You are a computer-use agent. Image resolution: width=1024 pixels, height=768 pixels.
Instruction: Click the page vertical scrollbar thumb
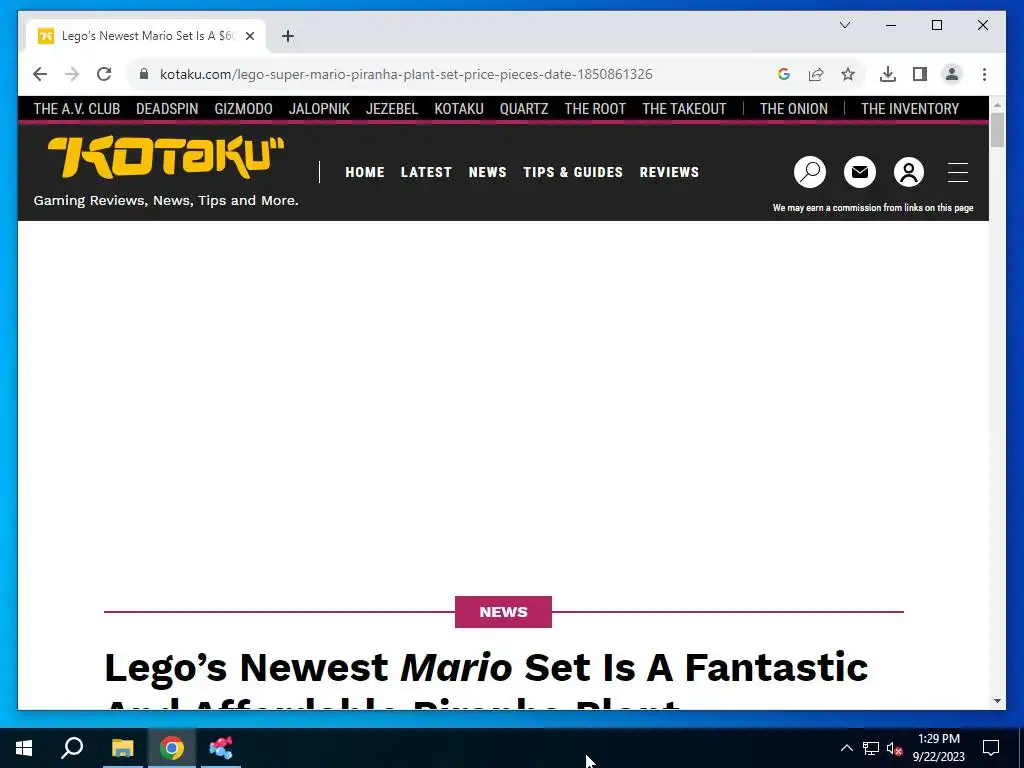(997, 130)
